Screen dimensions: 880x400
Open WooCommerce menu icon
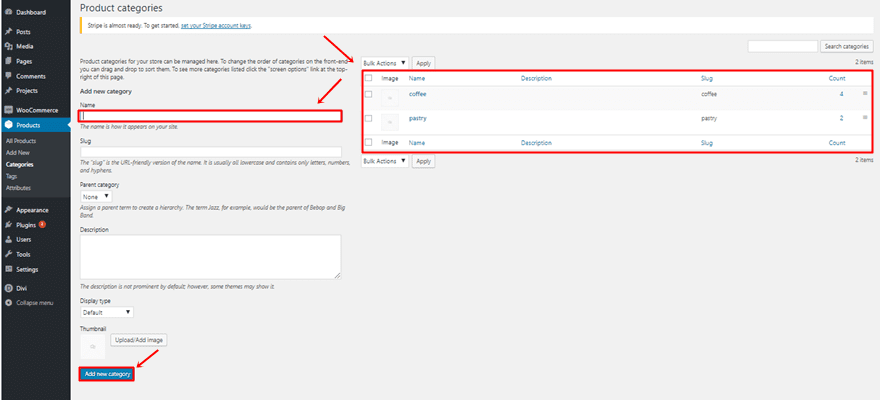pos(8,109)
